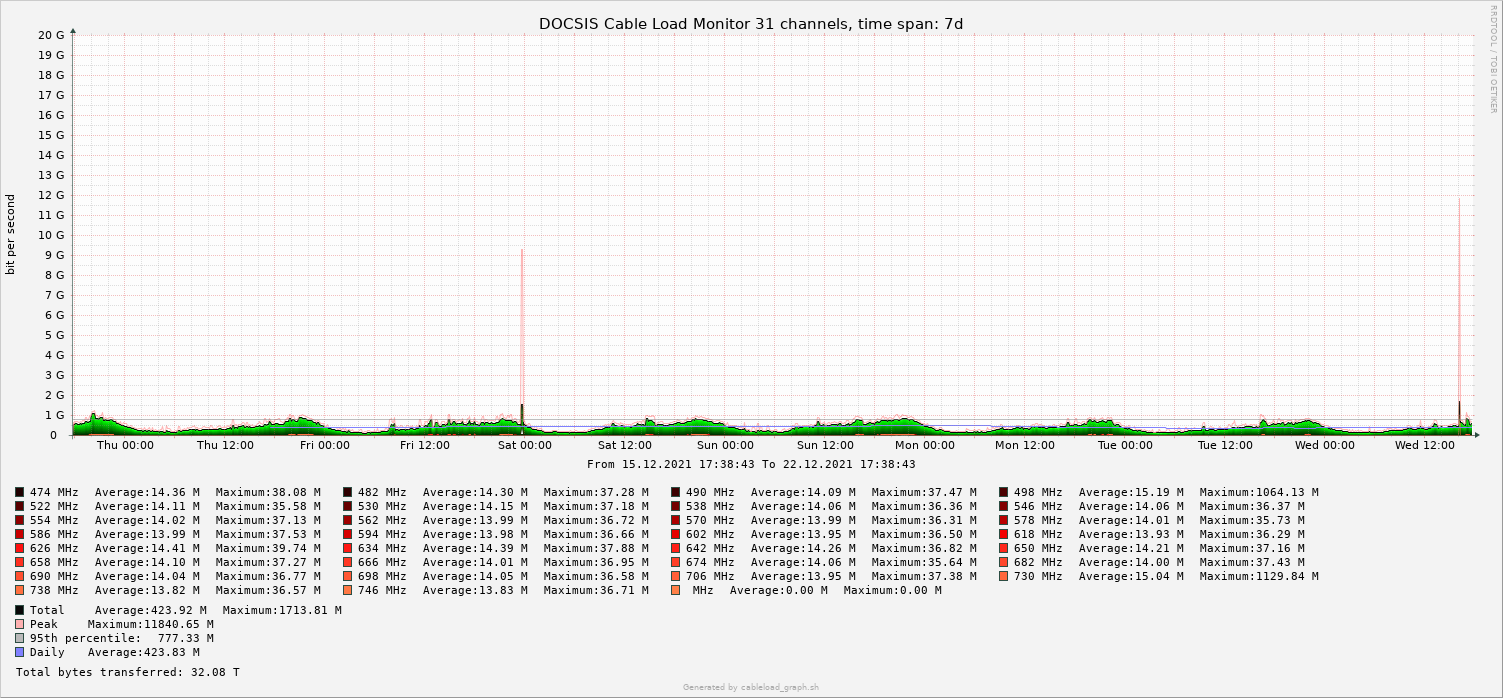1503x698 pixels.
Task: Click the 626 MHz legend color swatch
Action: [20, 548]
